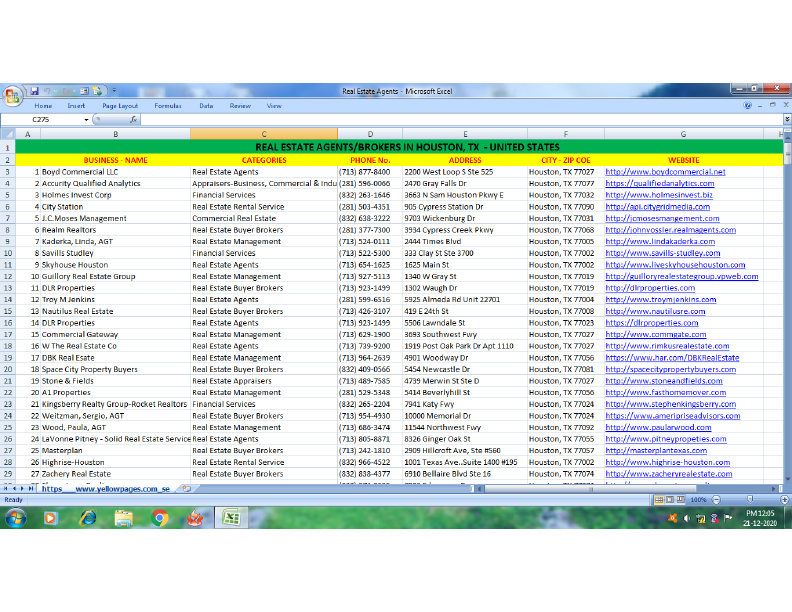Expand the Name Box dropdown arrow
This screenshot has width=792, height=612.
(x=86, y=120)
